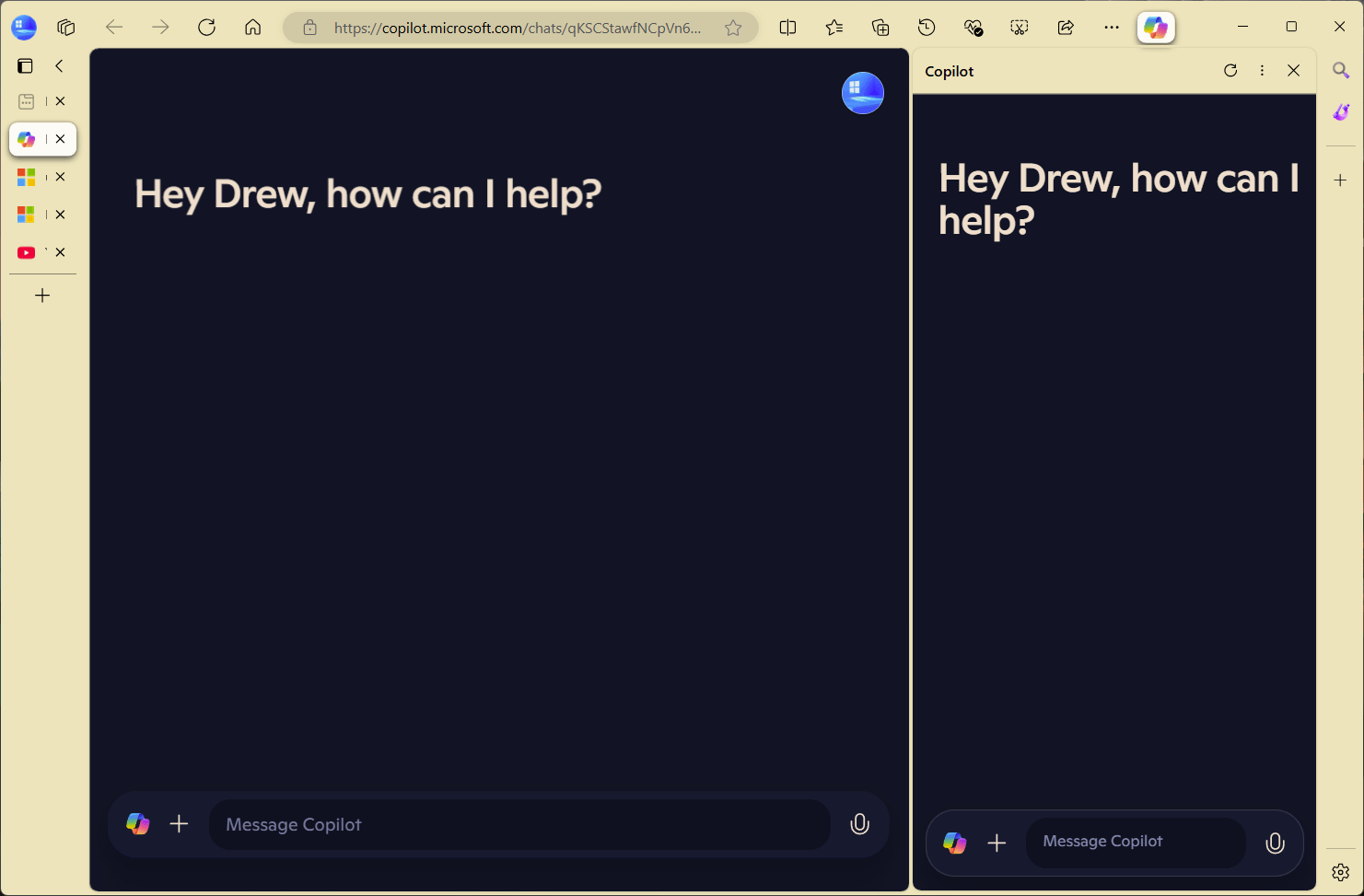The image size is (1364, 896).
Task: Focus the main Message Copilot input field
Action: pyautogui.click(x=520, y=824)
